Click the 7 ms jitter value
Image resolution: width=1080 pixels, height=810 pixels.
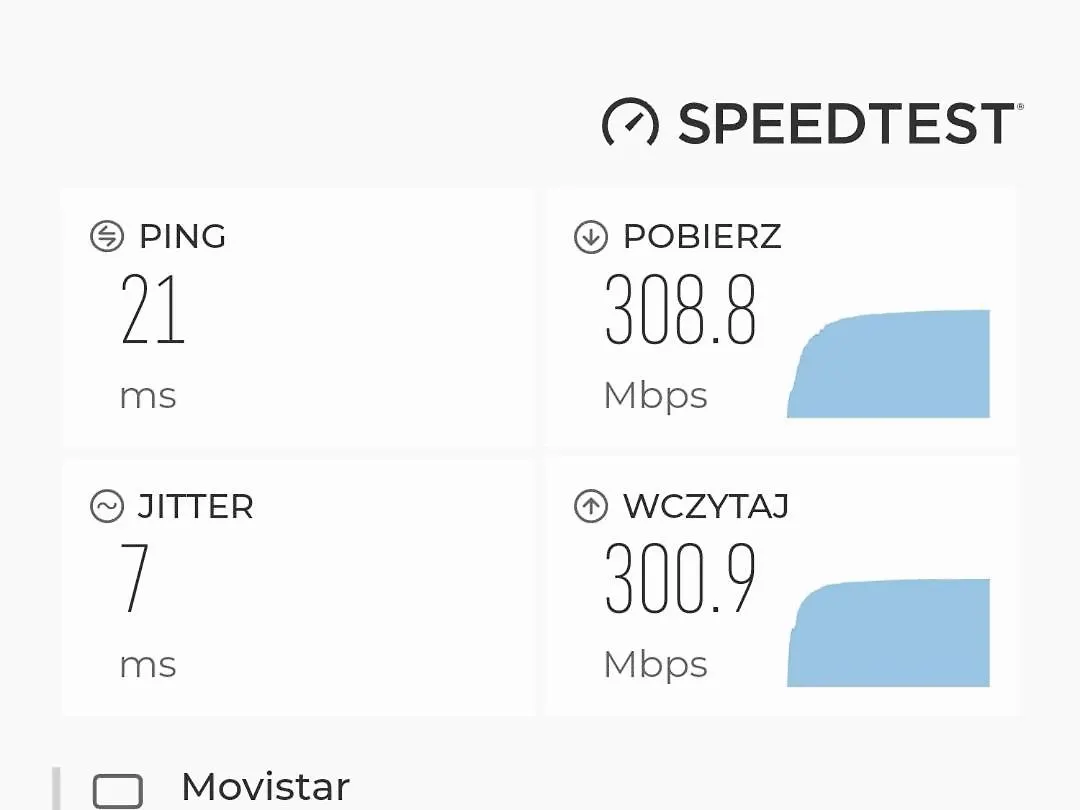click(134, 577)
